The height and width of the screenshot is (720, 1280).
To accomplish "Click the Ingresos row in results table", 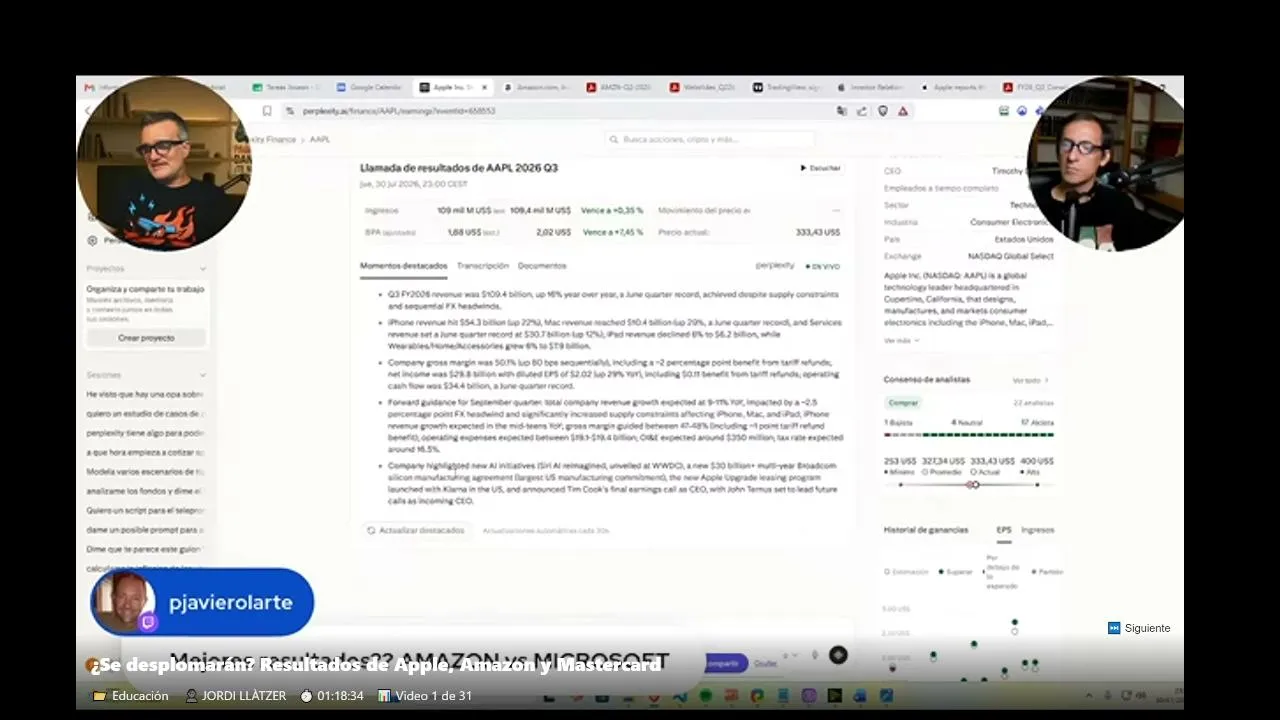I will (x=603, y=210).
